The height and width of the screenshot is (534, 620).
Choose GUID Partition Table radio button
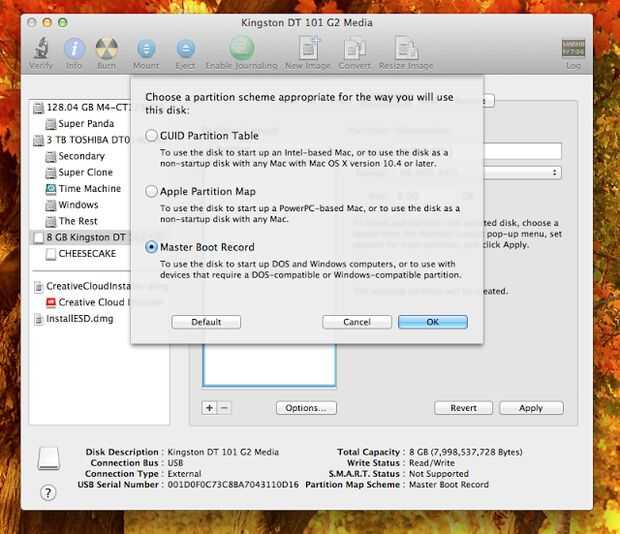tap(151, 136)
